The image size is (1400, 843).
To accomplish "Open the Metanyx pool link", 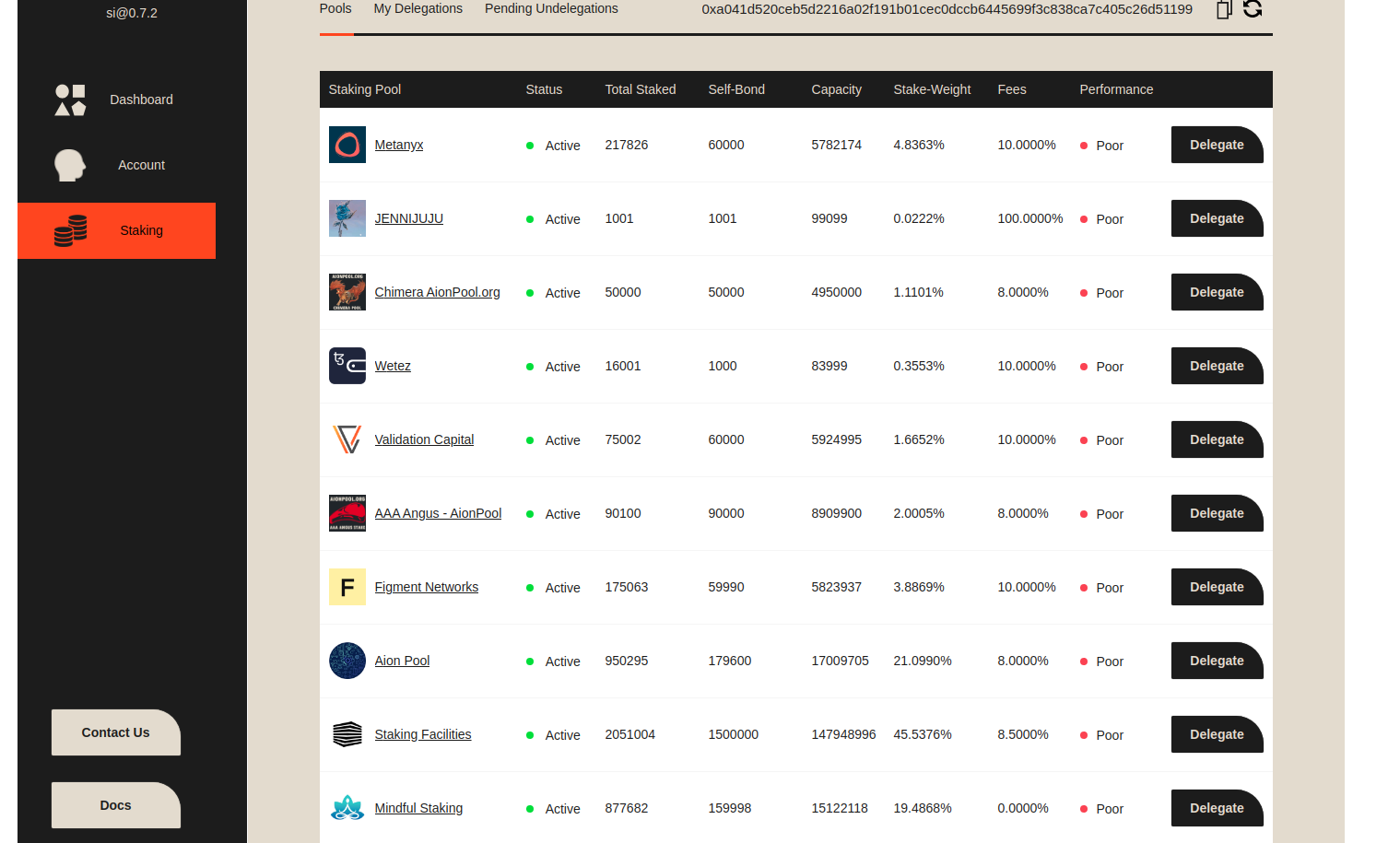I will point(399,145).
